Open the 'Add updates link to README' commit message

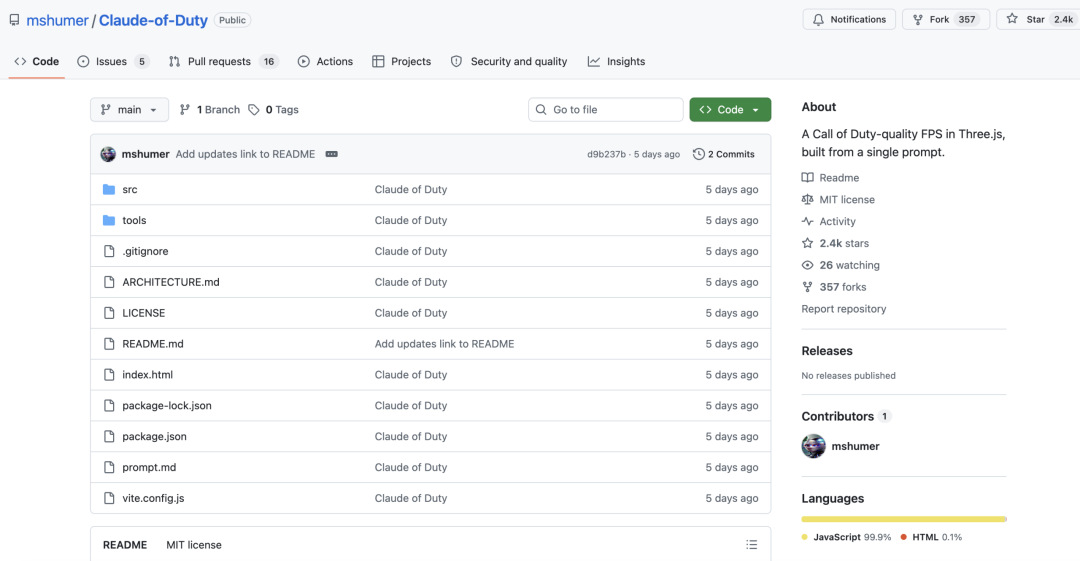click(x=245, y=154)
